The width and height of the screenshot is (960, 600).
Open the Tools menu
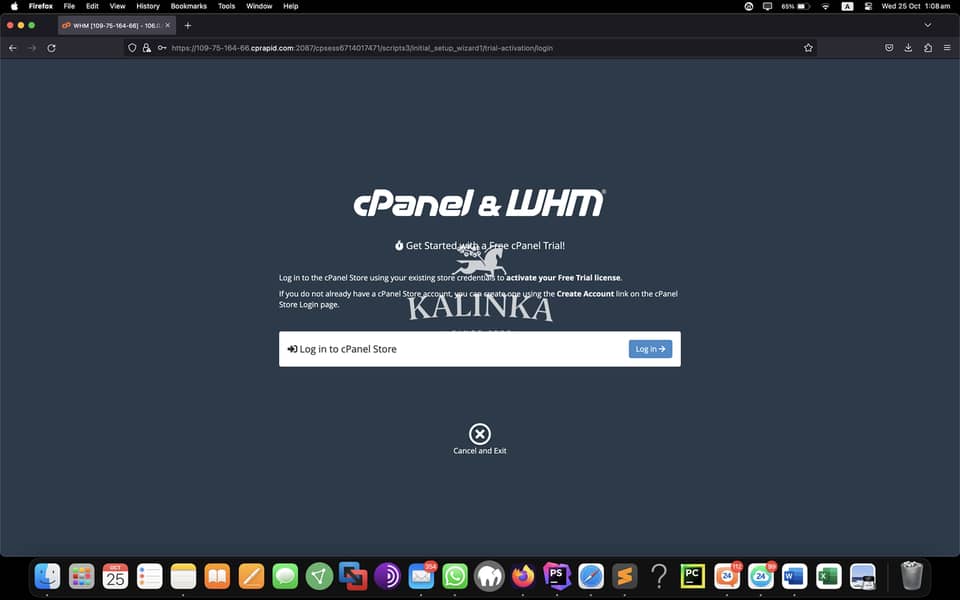tap(227, 6)
